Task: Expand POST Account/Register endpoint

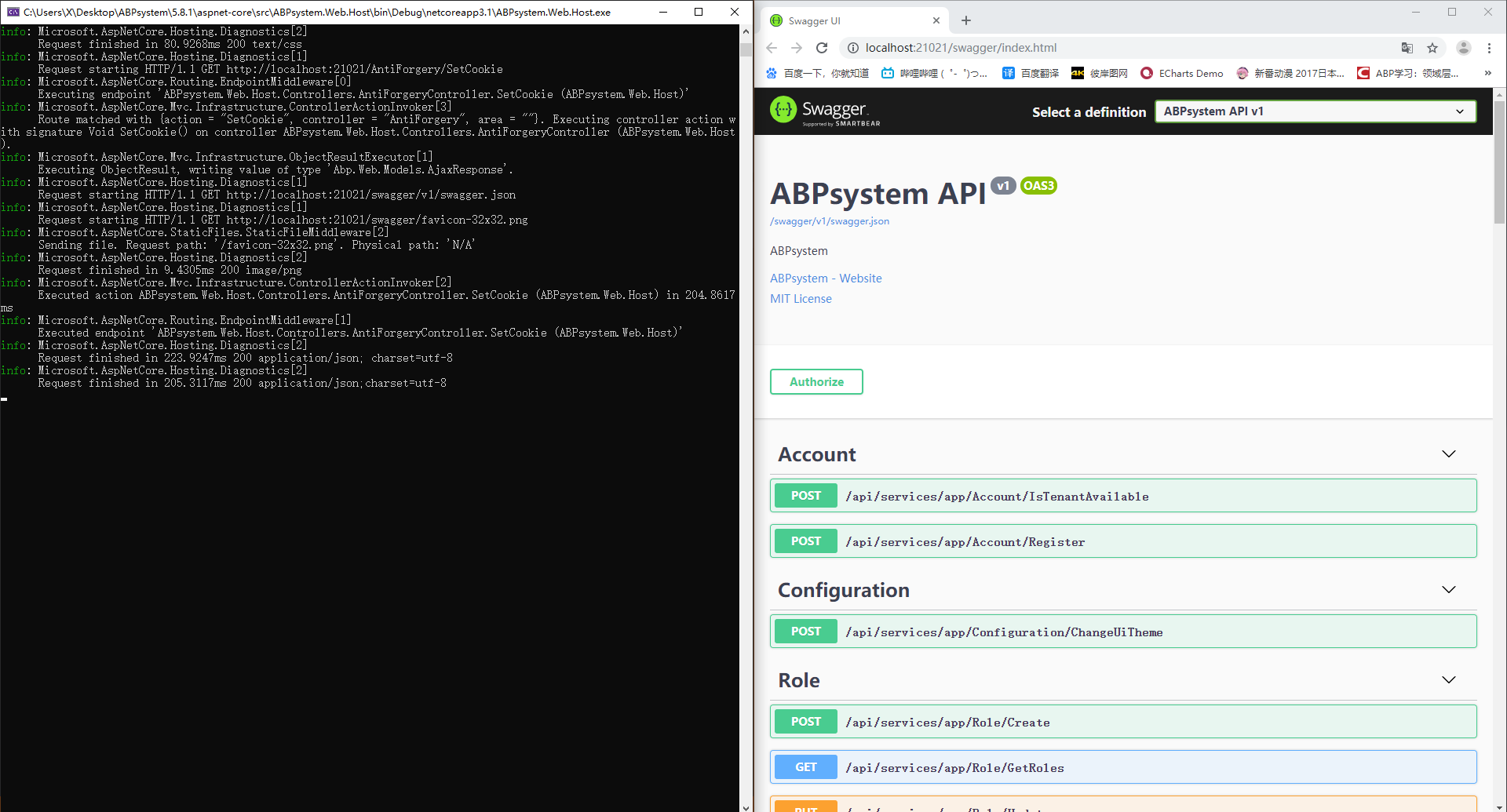Action: 1123,541
